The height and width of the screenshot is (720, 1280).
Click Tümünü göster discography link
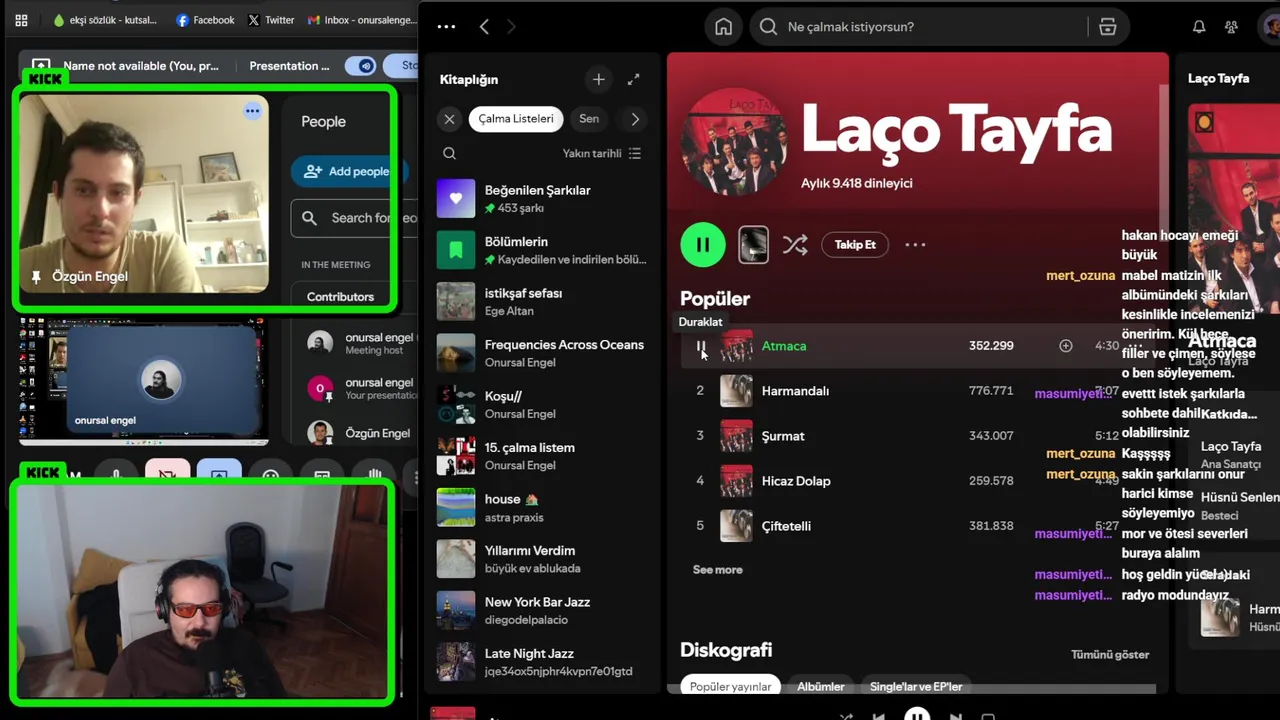point(1110,655)
